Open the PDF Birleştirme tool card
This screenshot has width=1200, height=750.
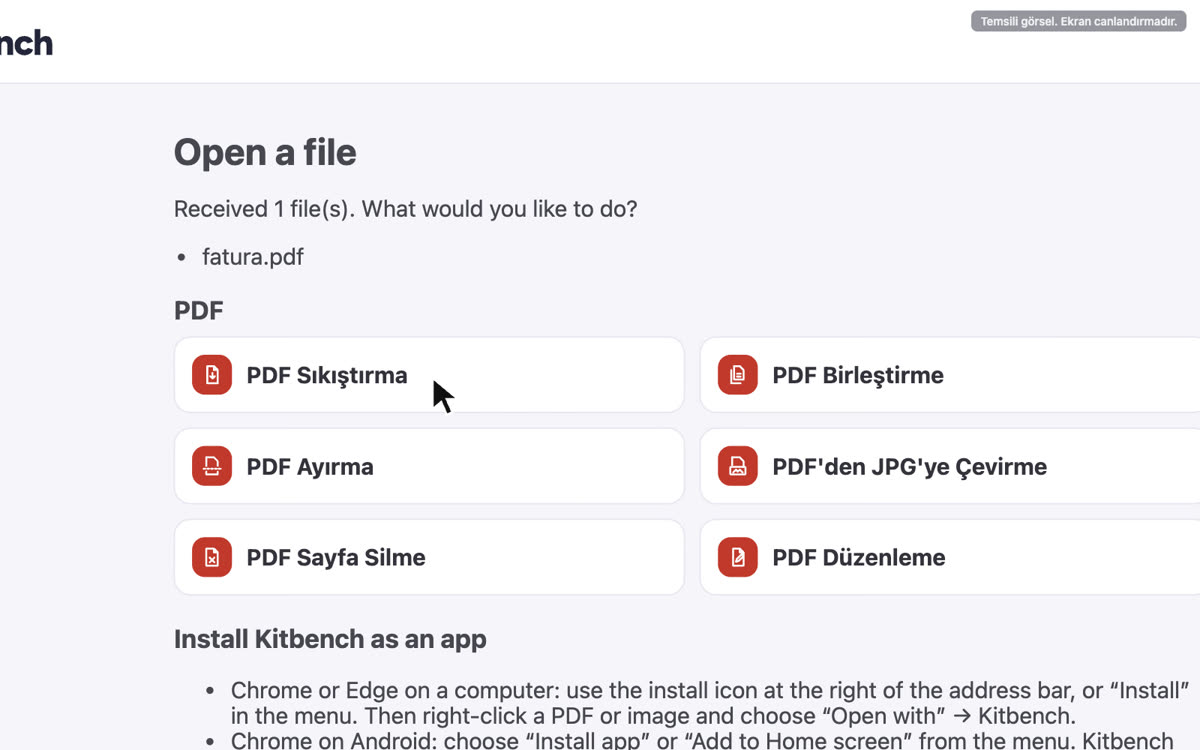coord(950,375)
